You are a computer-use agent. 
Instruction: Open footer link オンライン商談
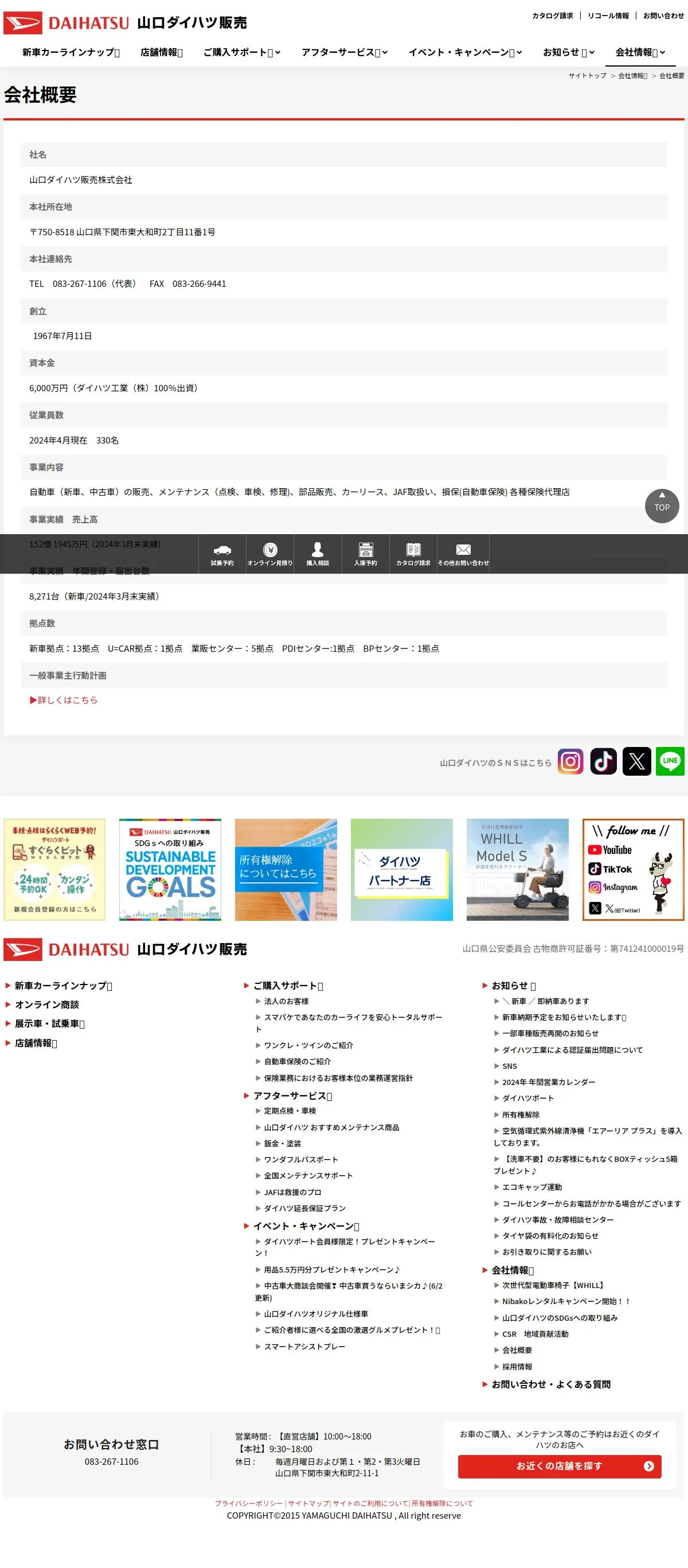(47, 1005)
